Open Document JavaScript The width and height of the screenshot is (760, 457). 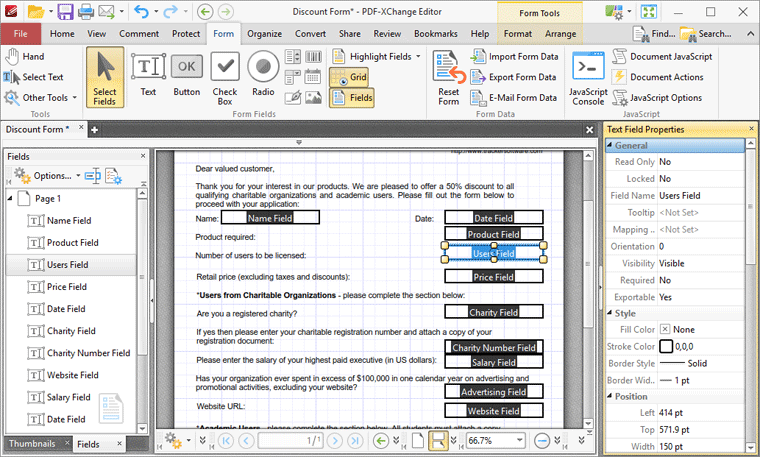[x=662, y=57]
